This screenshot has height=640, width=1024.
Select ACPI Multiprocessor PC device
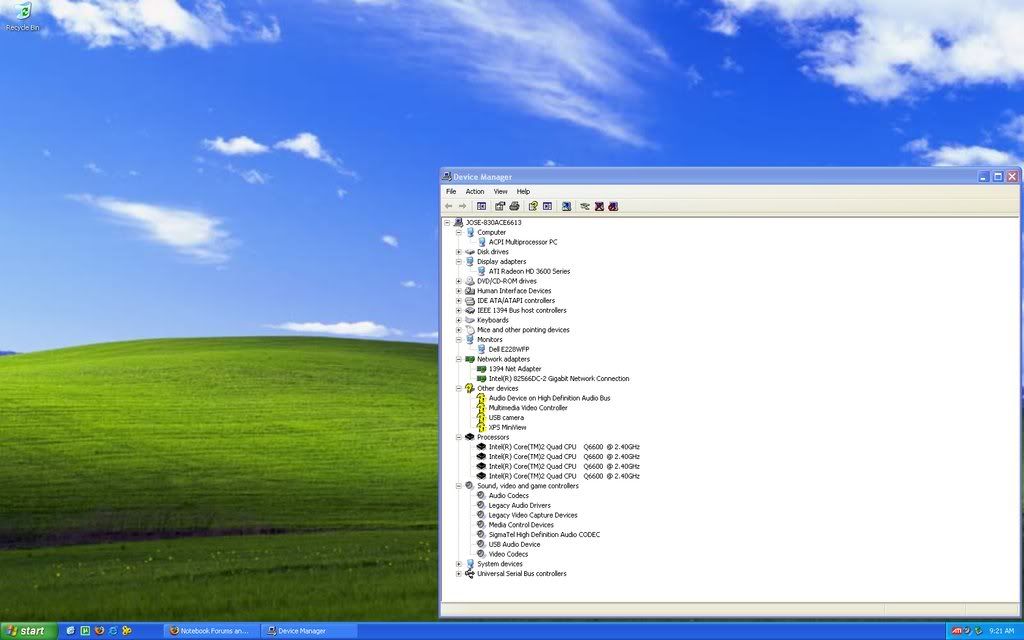(x=523, y=242)
